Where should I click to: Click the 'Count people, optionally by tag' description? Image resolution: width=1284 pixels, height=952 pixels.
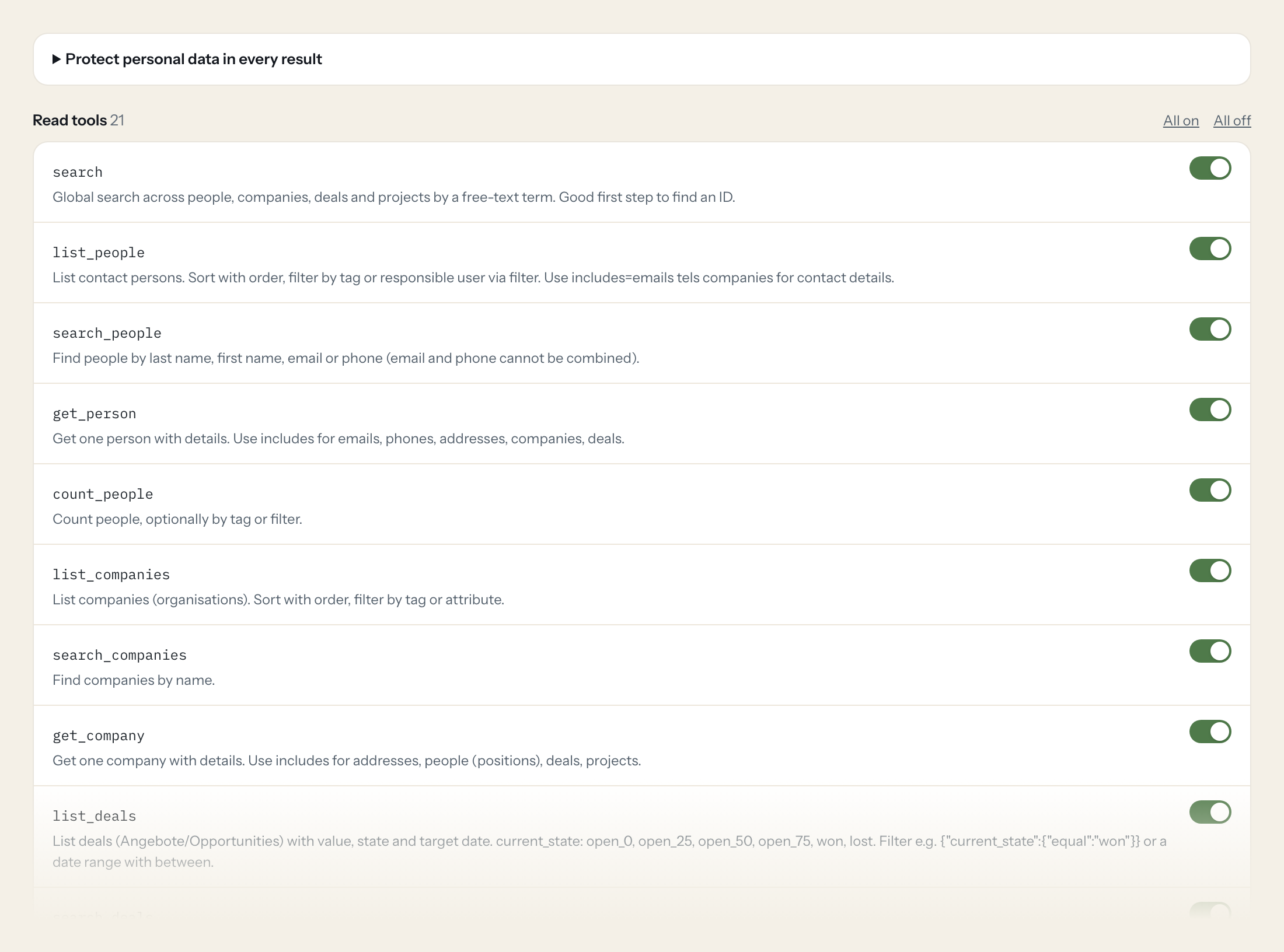(x=177, y=519)
